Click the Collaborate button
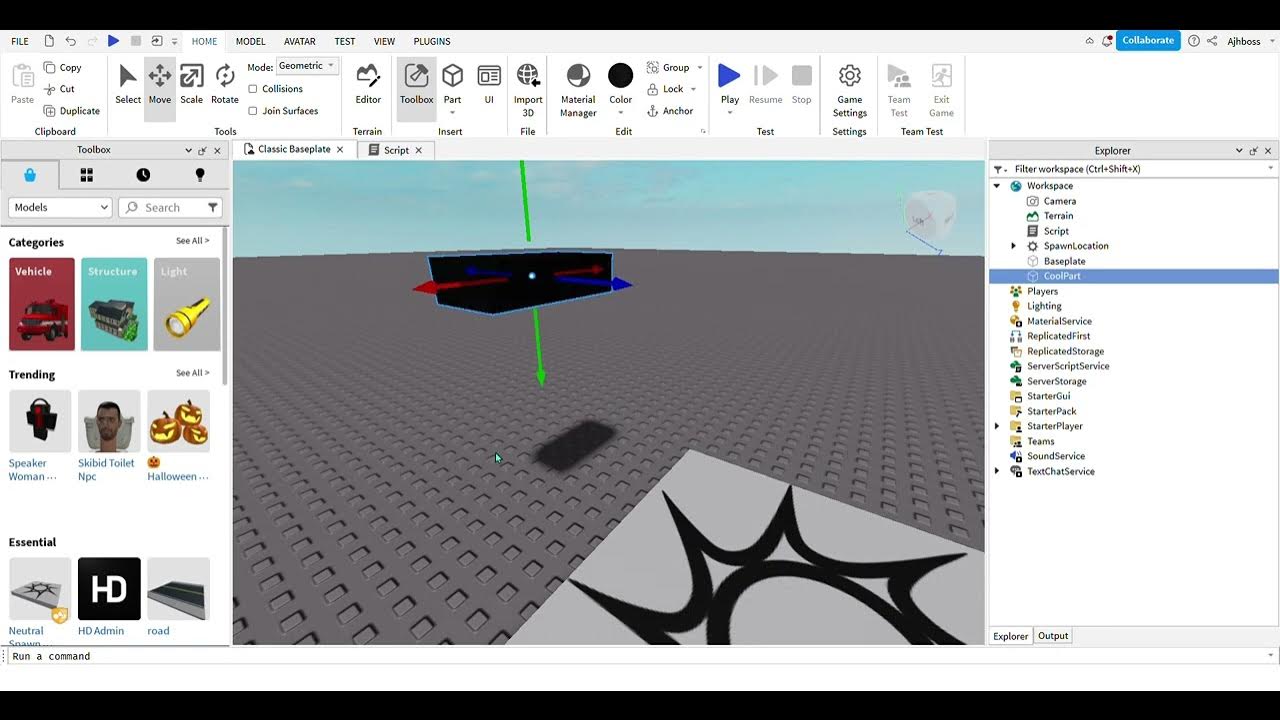 [x=1148, y=41]
